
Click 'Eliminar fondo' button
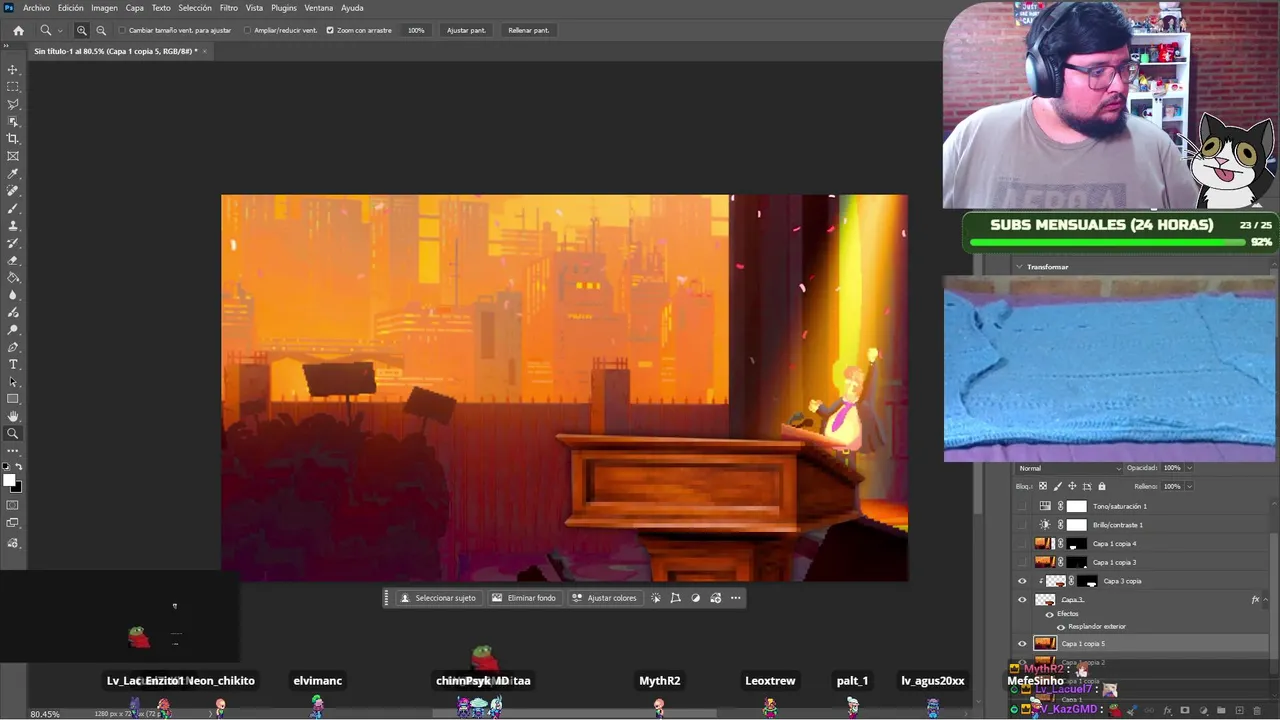click(524, 598)
